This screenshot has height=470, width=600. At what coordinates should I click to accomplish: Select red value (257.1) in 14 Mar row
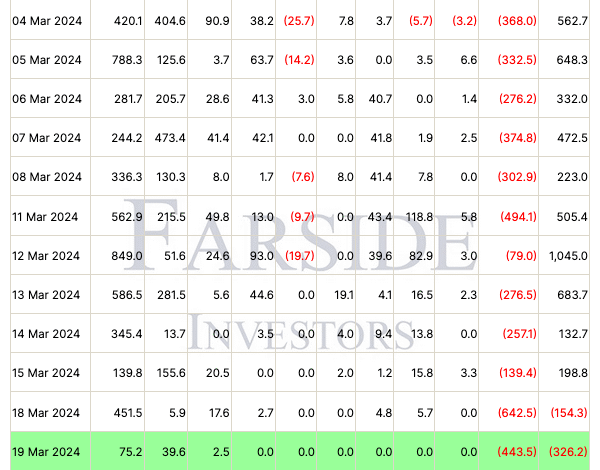pos(519,334)
